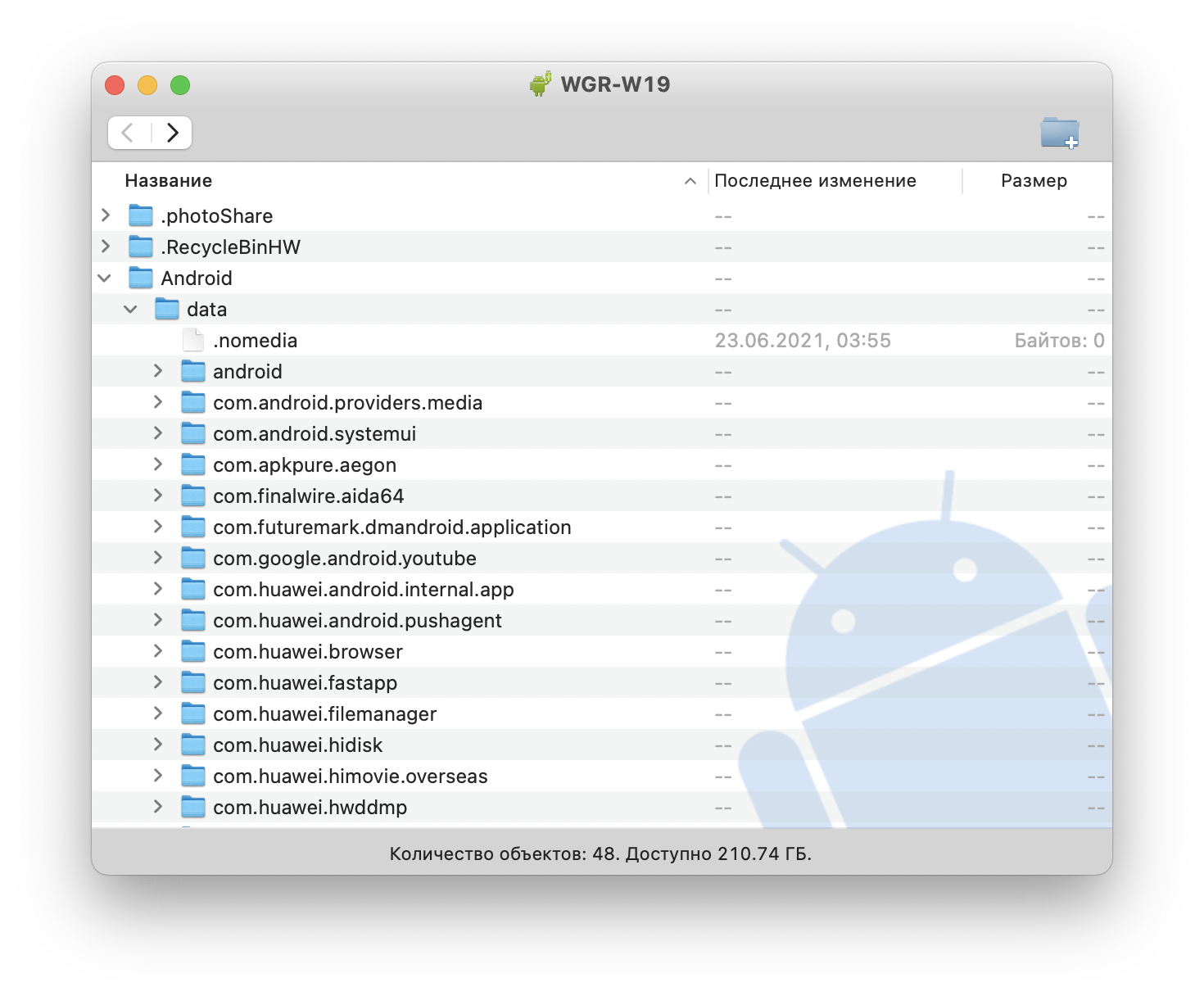
Task: Click the new folder icon in toolbar
Action: (1060, 133)
